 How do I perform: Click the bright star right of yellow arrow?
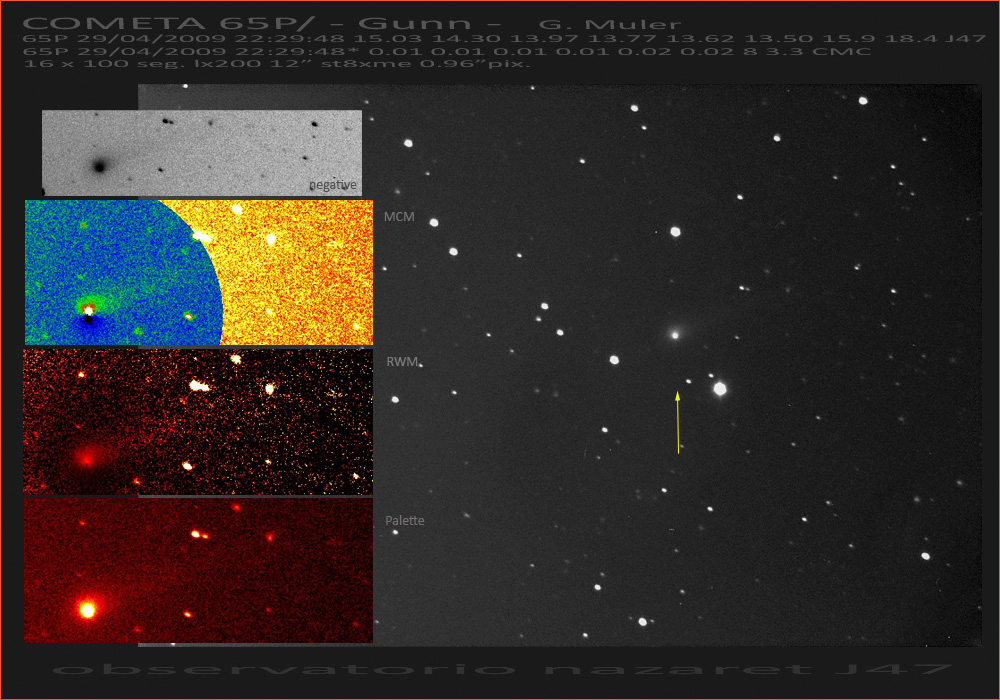[720, 389]
